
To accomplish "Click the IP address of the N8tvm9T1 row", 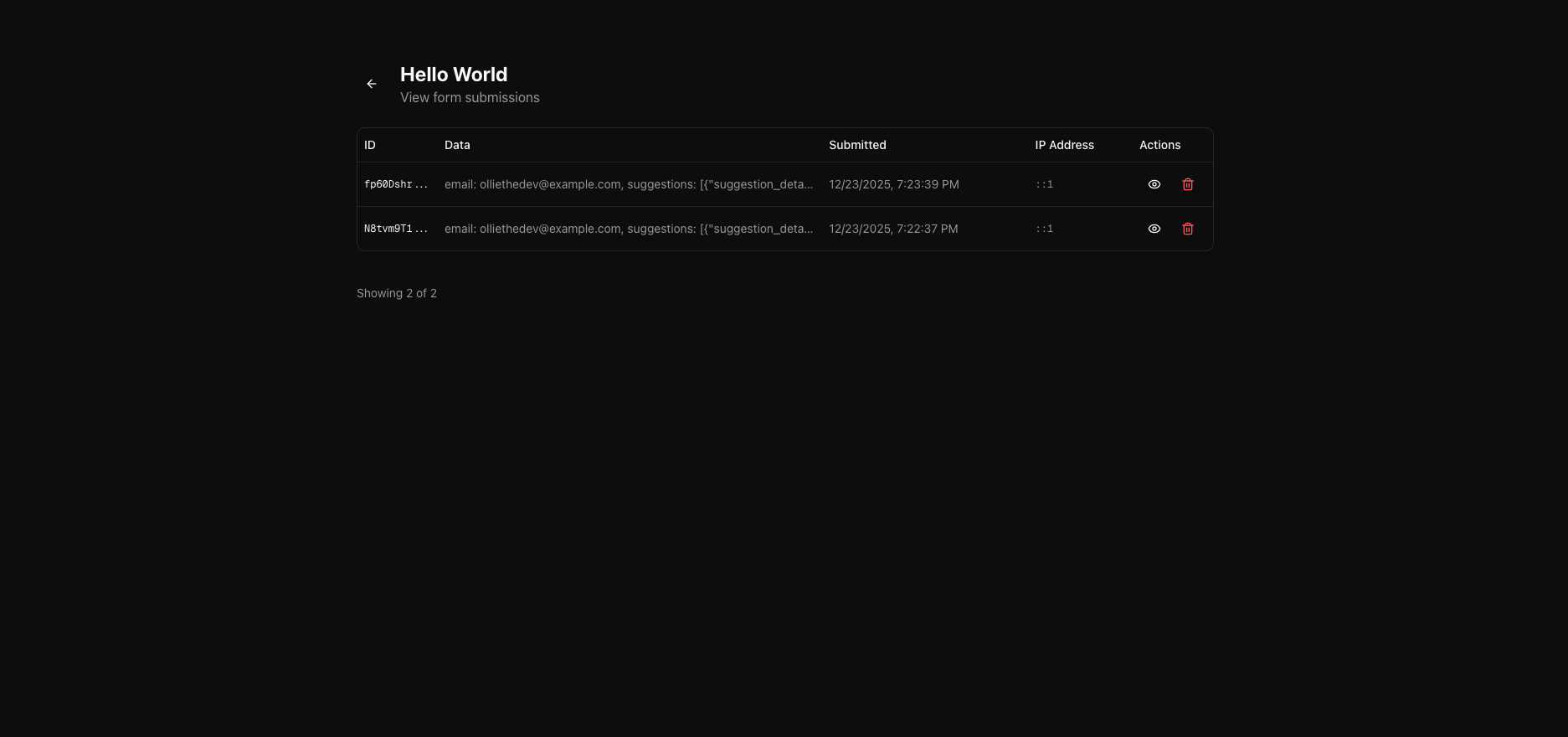I will point(1044,229).
